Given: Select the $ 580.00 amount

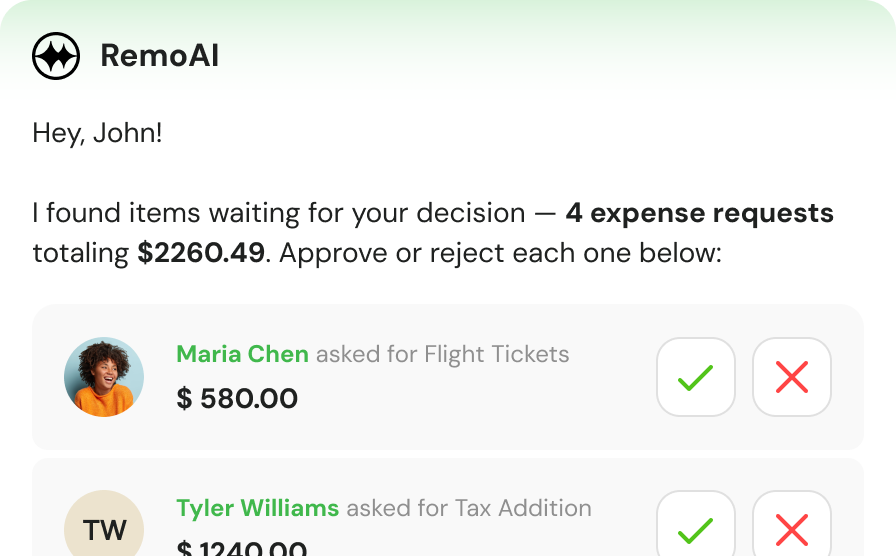Looking at the screenshot, I should click(x=237, y=398).
